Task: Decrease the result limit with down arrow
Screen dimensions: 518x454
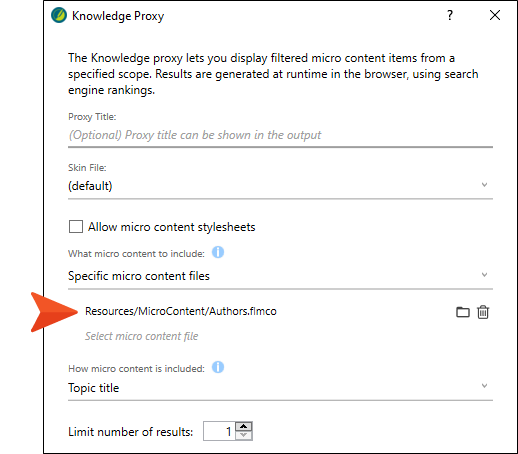Action: [x=244, y=435]
